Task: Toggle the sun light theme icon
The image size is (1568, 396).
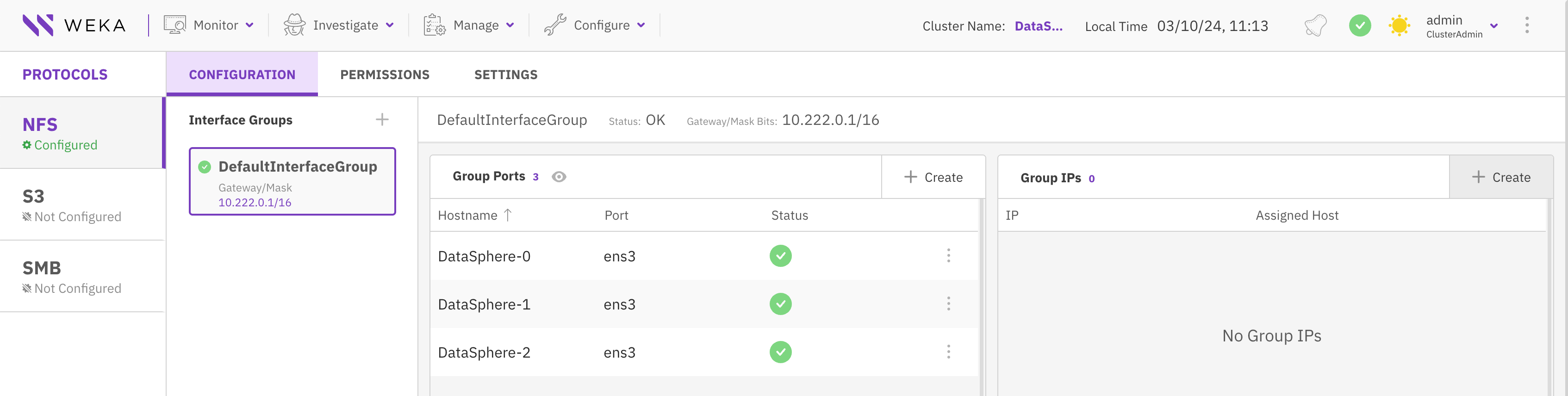Action: point(1399,25)
